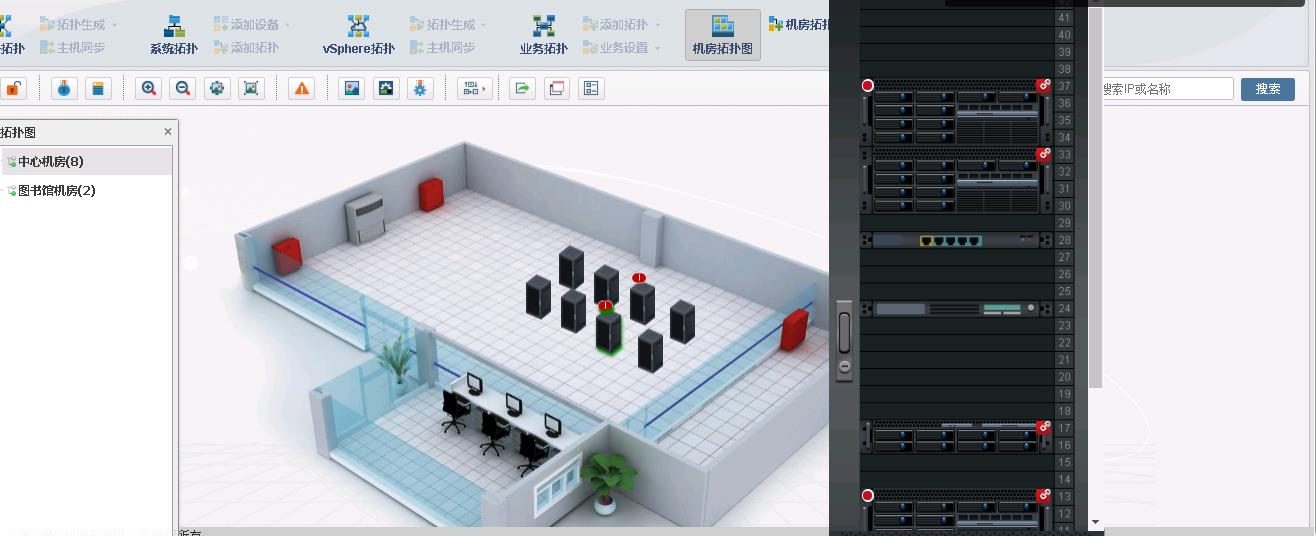Open the 添加设备 dropdown
Screen dimensions: 1316x536
click(x=252, y=24)
